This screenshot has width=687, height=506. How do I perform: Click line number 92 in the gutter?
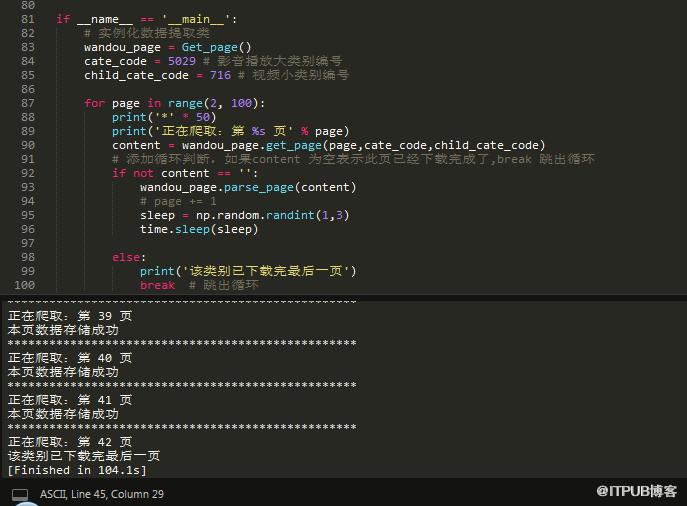tap(28, 173)
